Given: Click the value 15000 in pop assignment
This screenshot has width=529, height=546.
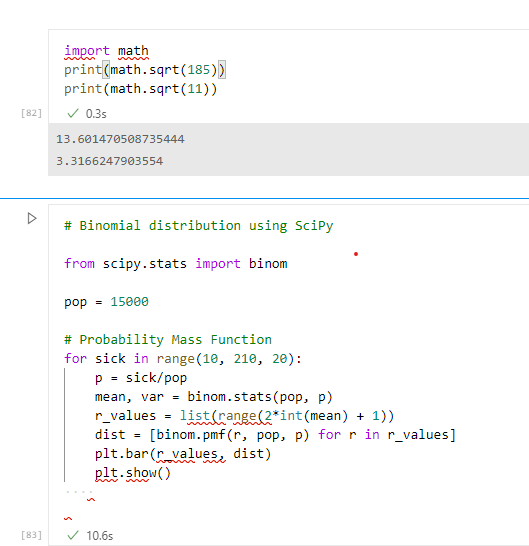Looking at the screenshot, I should tap(130, 302).
